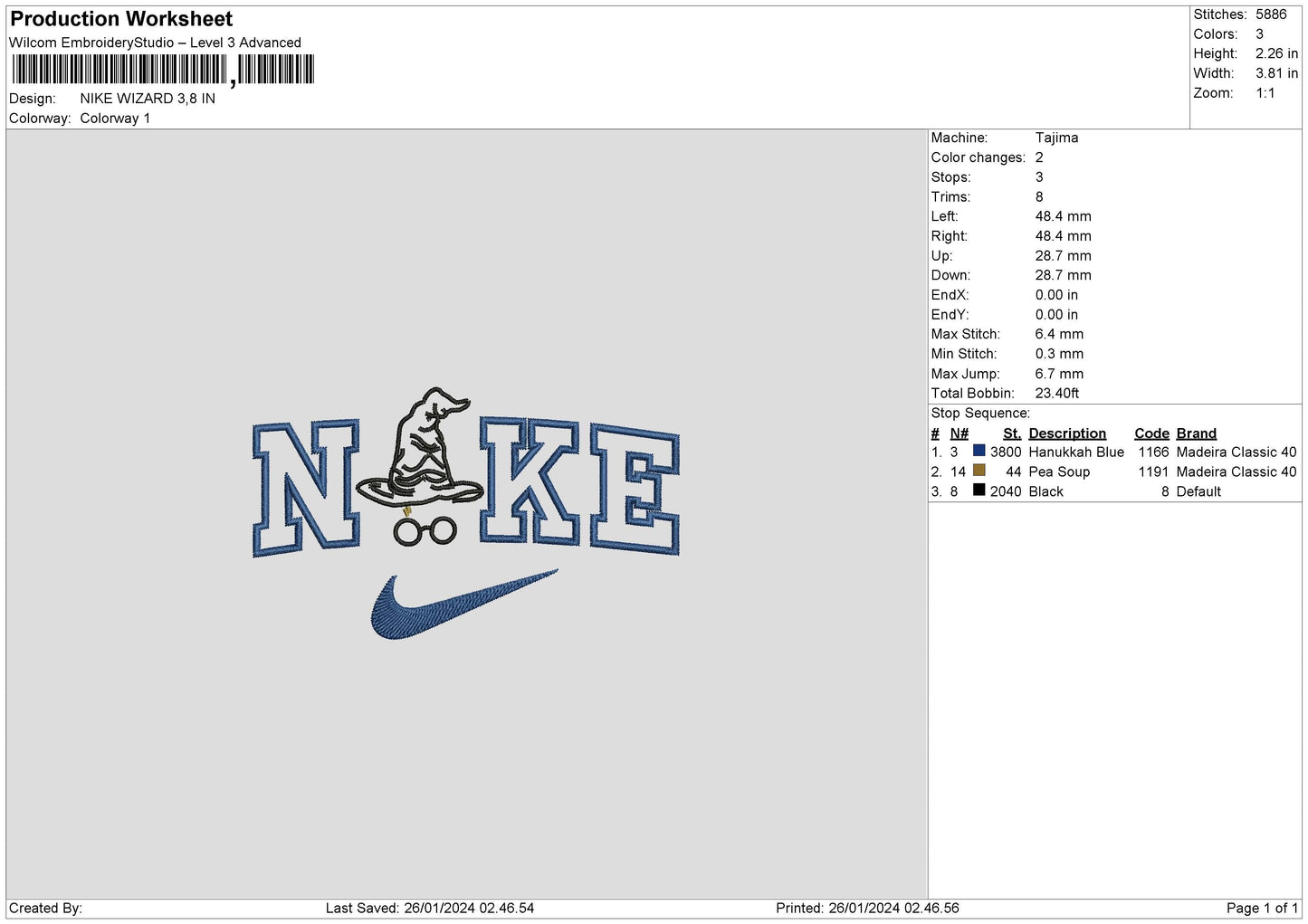This screenshot has width=1308, height=924.
Task: Click code 1191 in the stop sequence
Action: pyautogui.click(x=1154, y=472)
